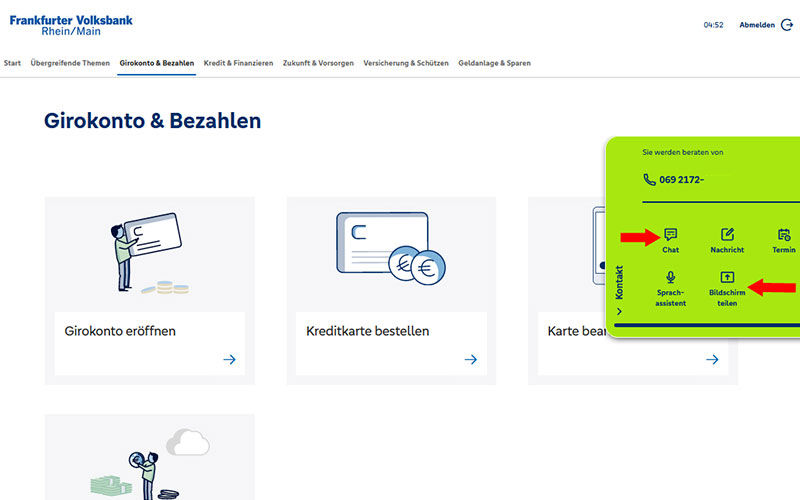
Task: Call the number 069 2172-
Action: coord(682,180)
